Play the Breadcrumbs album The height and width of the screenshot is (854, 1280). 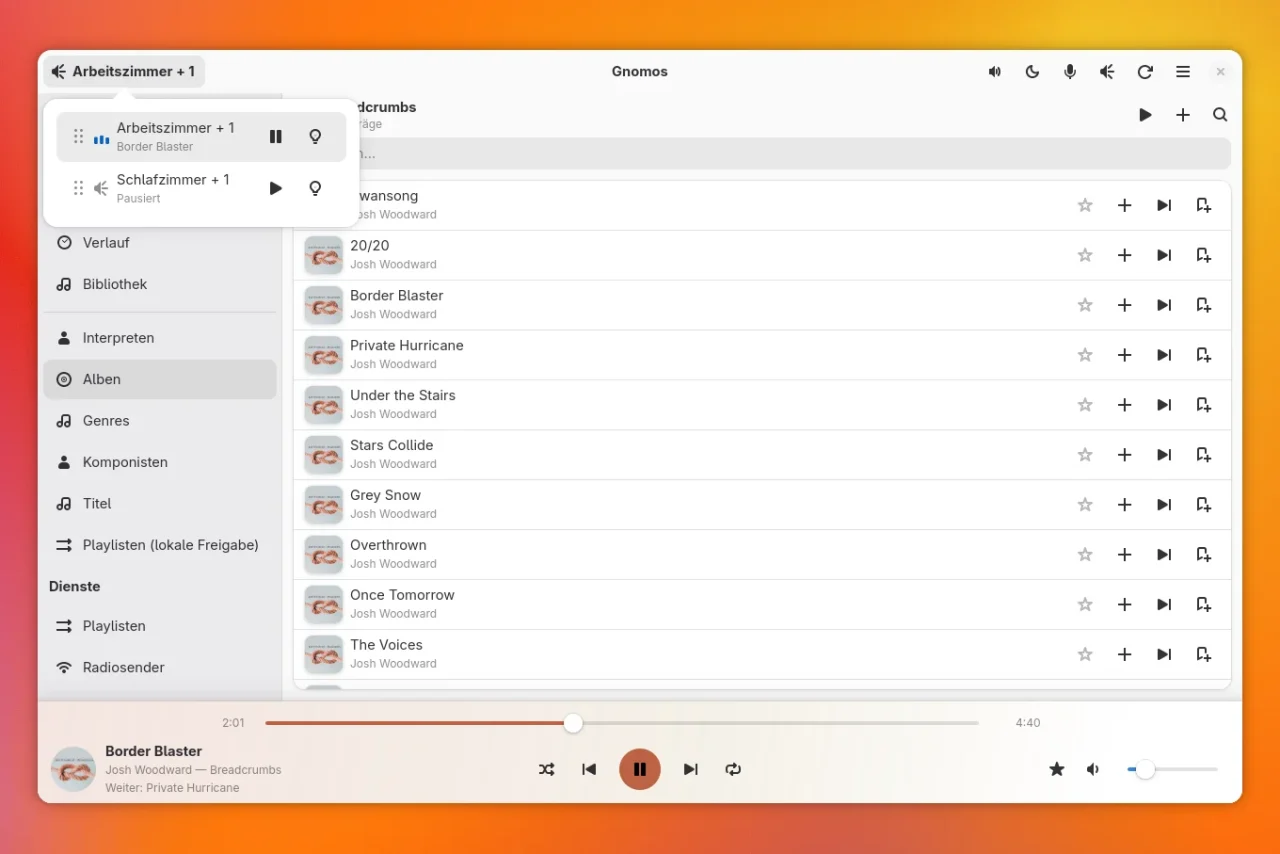point(1145,115)
